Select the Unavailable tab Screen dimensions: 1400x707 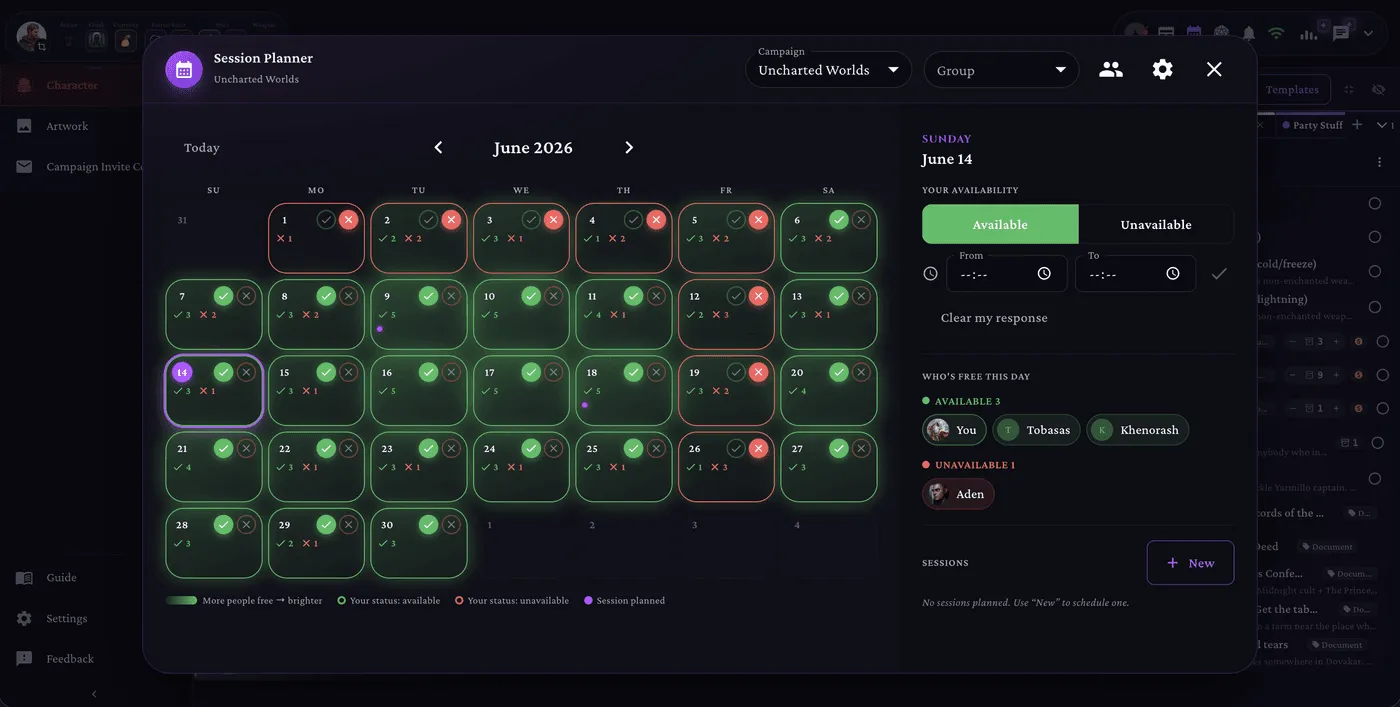coord(1156,225)
